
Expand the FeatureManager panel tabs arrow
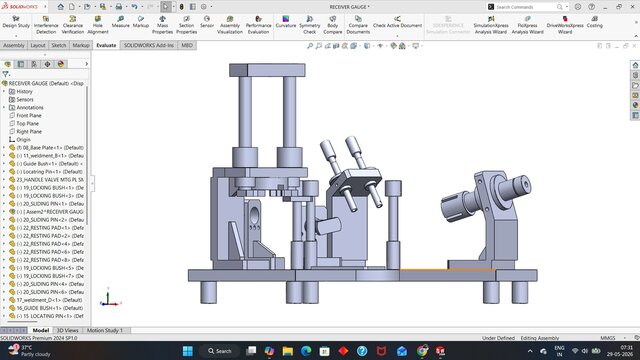tap(86, 64)
